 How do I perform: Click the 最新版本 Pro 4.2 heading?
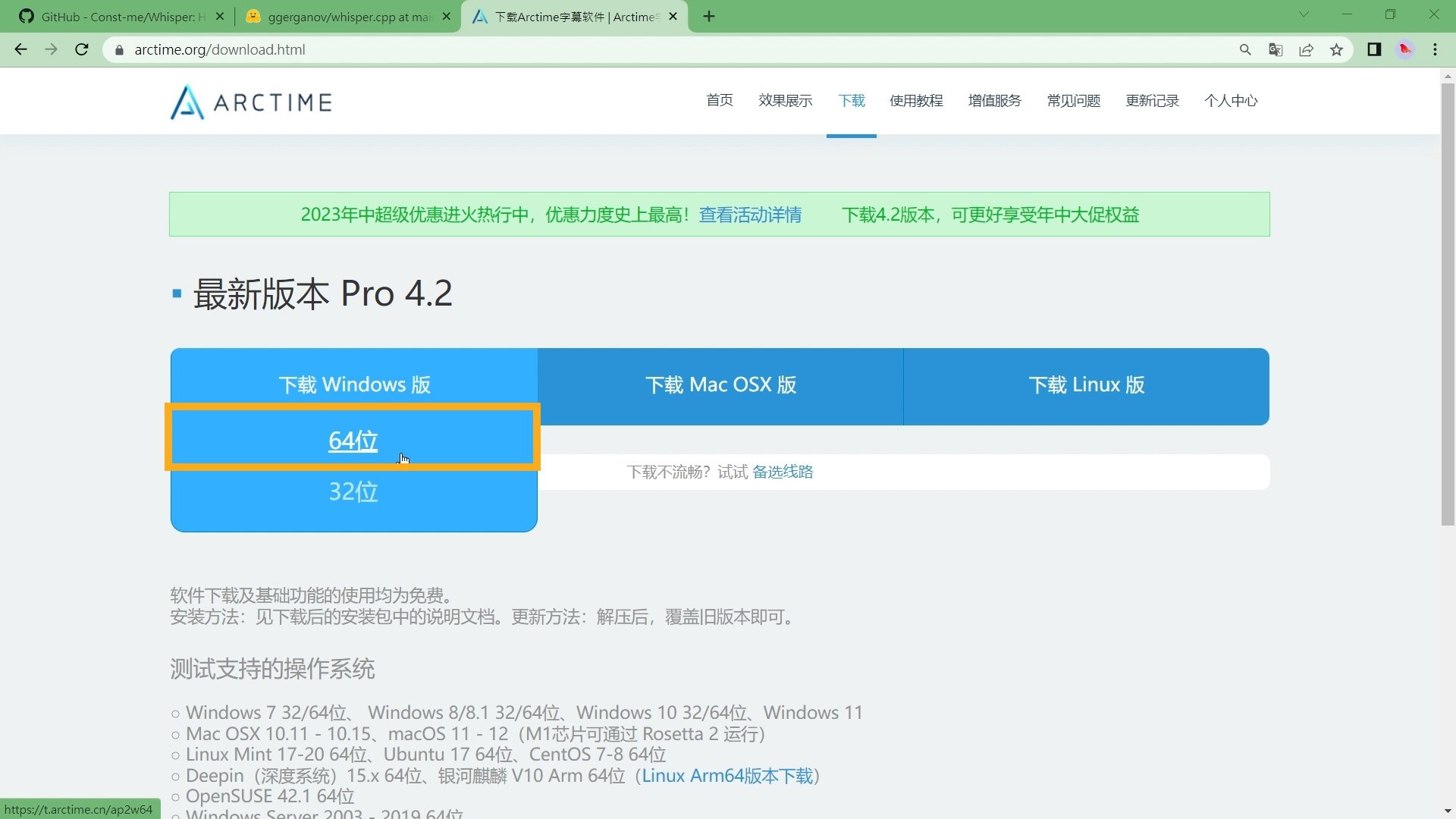point(322,293)
